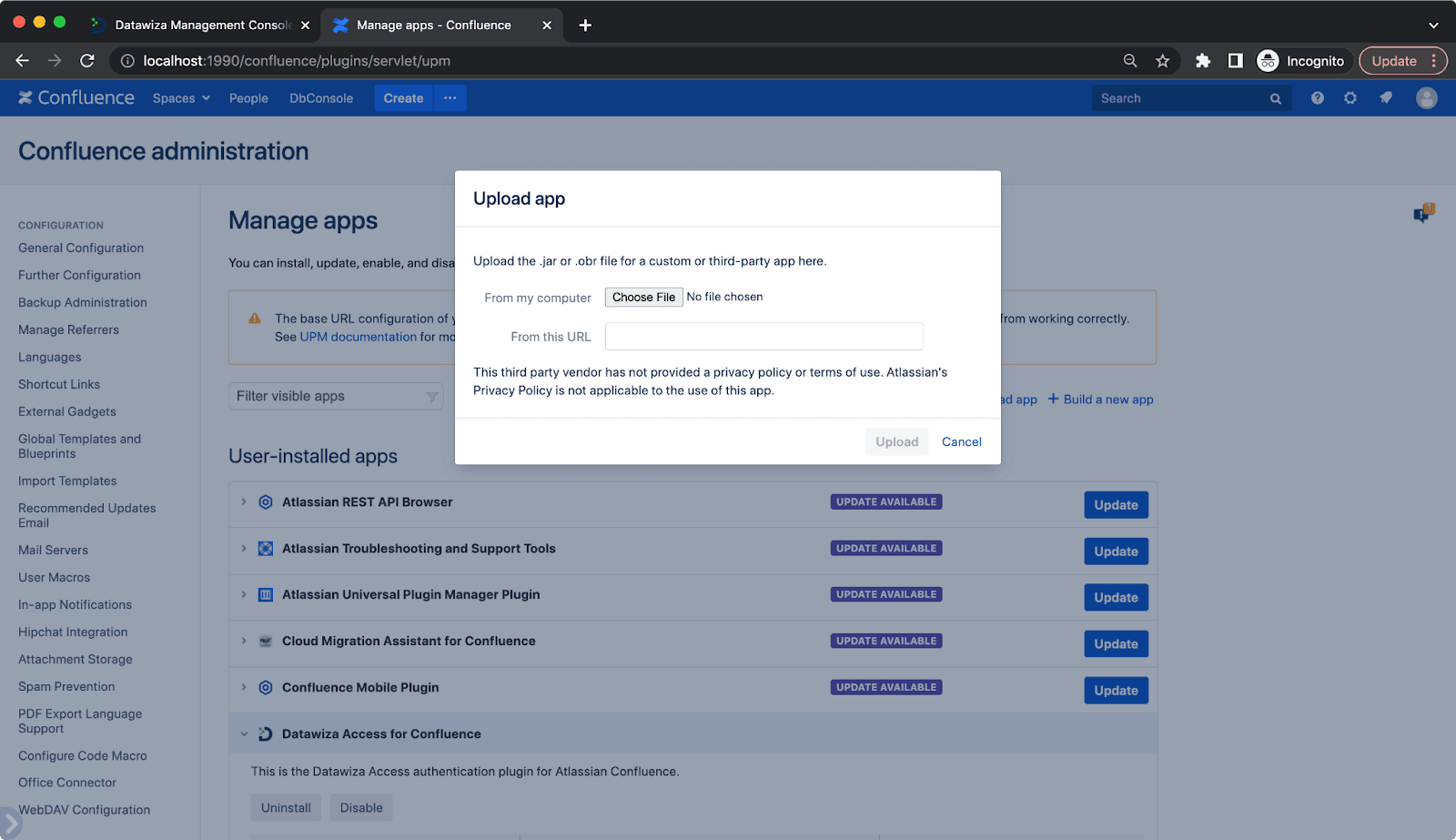This screenshot has height=840, width=1456.
Task: Expand the Confluence Mobile Plugin row
Action: [244, 687]
